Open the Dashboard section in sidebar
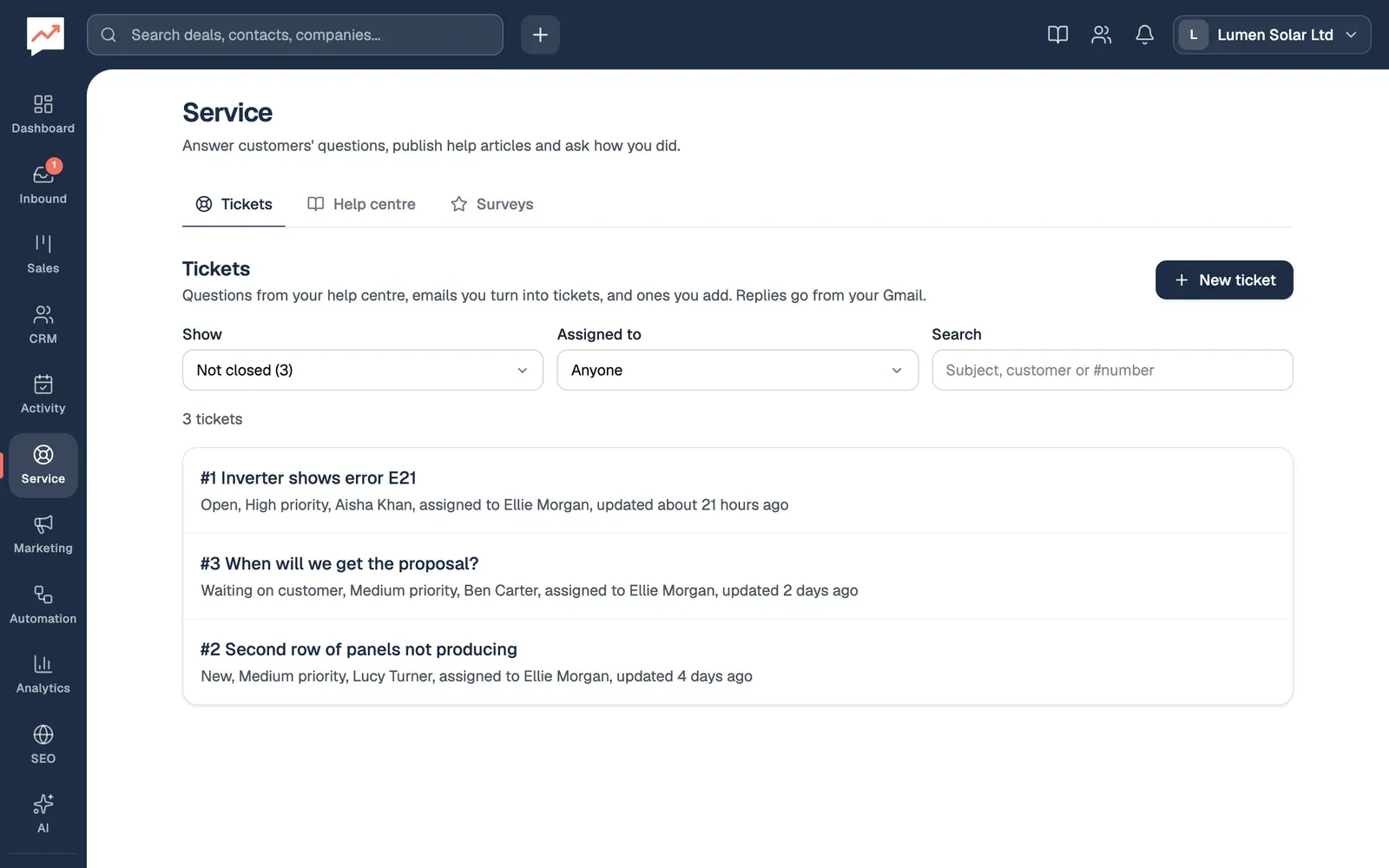The width and height of the screenshot is (1389, 868). coord(43,115)
